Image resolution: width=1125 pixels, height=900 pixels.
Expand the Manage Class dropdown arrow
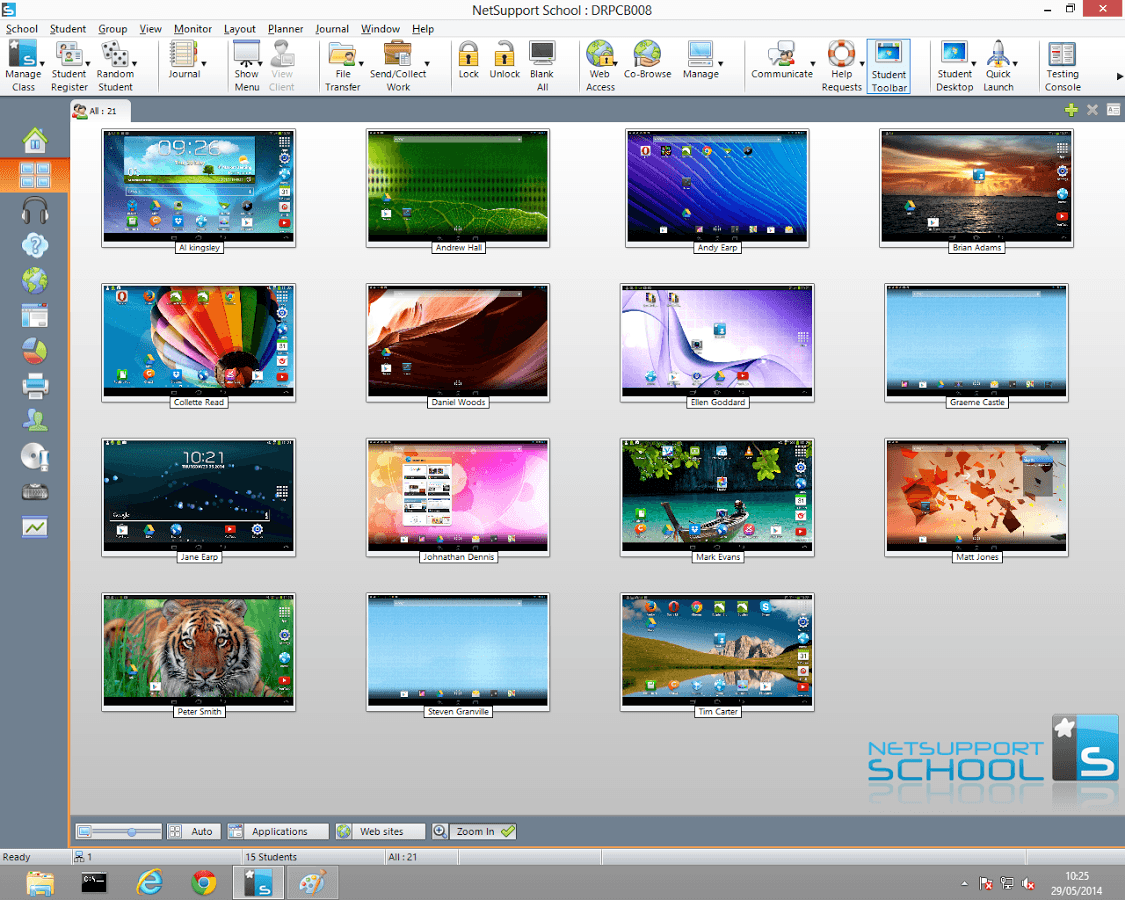[x=42, y=63]
